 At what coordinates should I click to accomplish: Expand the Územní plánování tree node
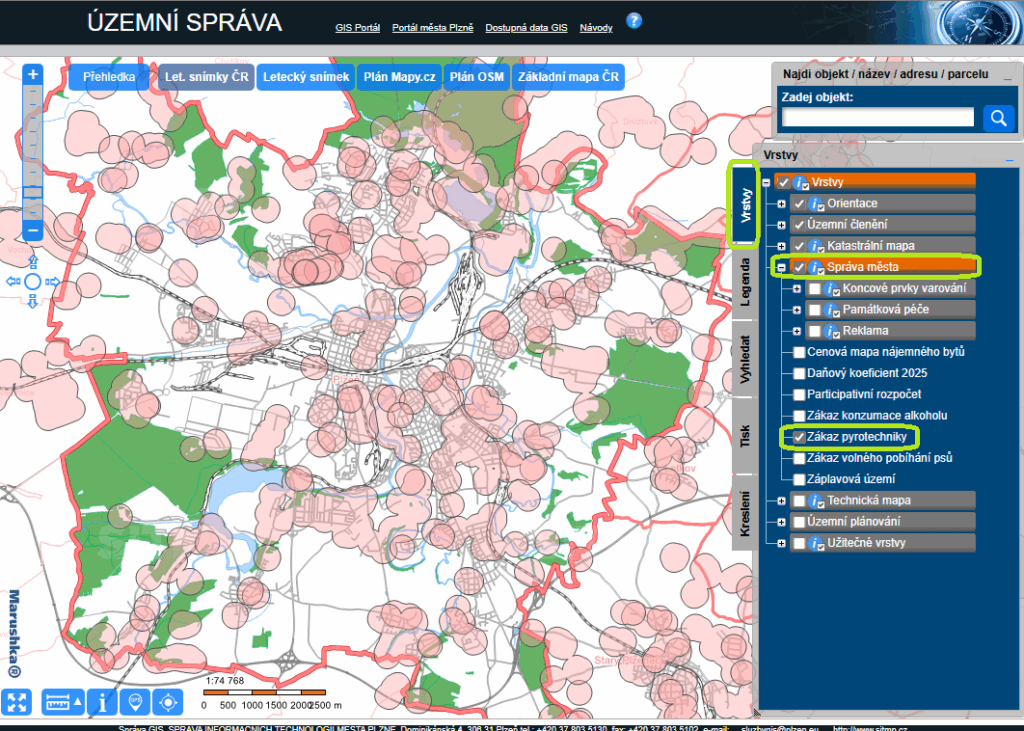(x=783, y=520)
